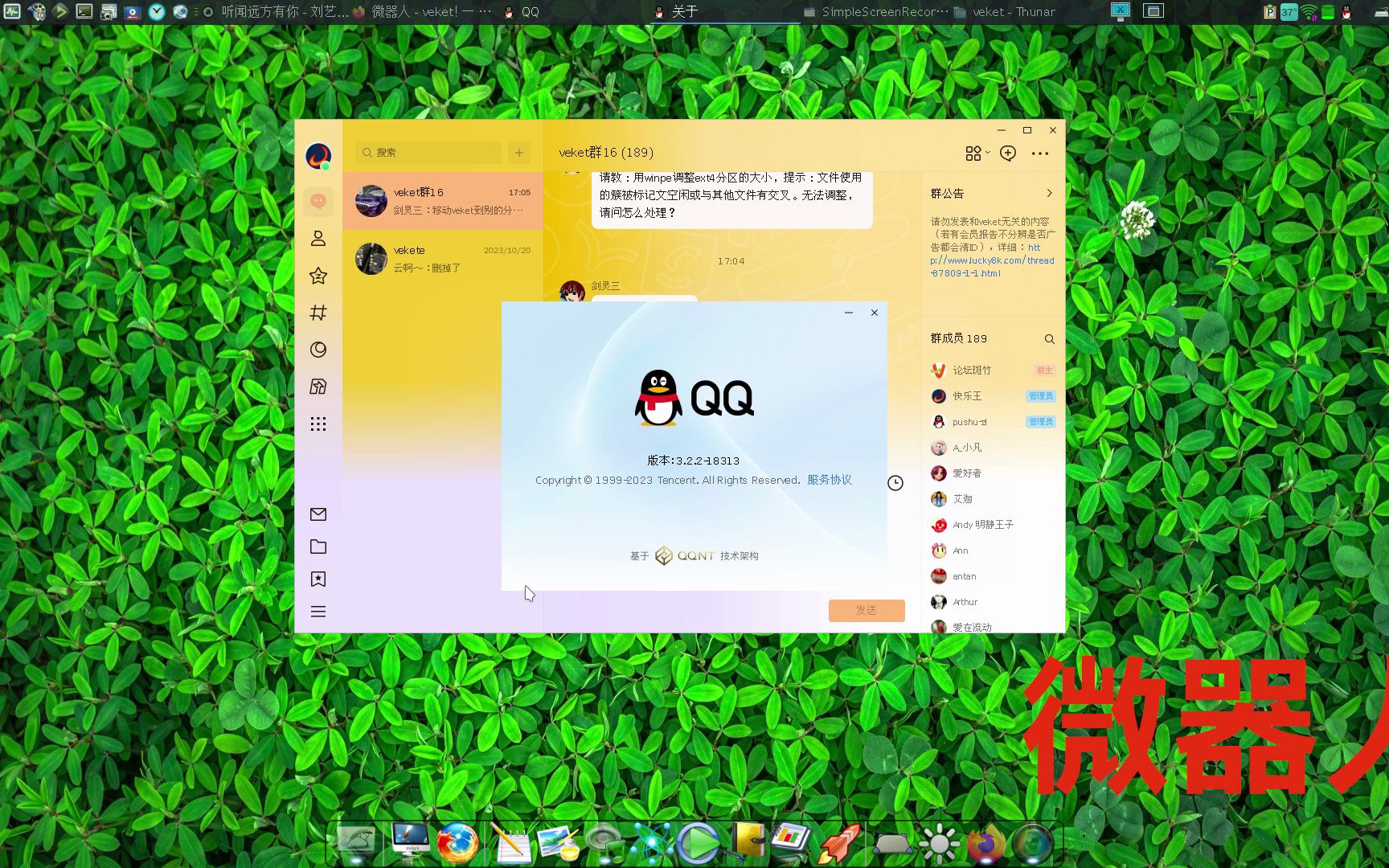Open the yellow address book icon in dock

coord(747,841)
